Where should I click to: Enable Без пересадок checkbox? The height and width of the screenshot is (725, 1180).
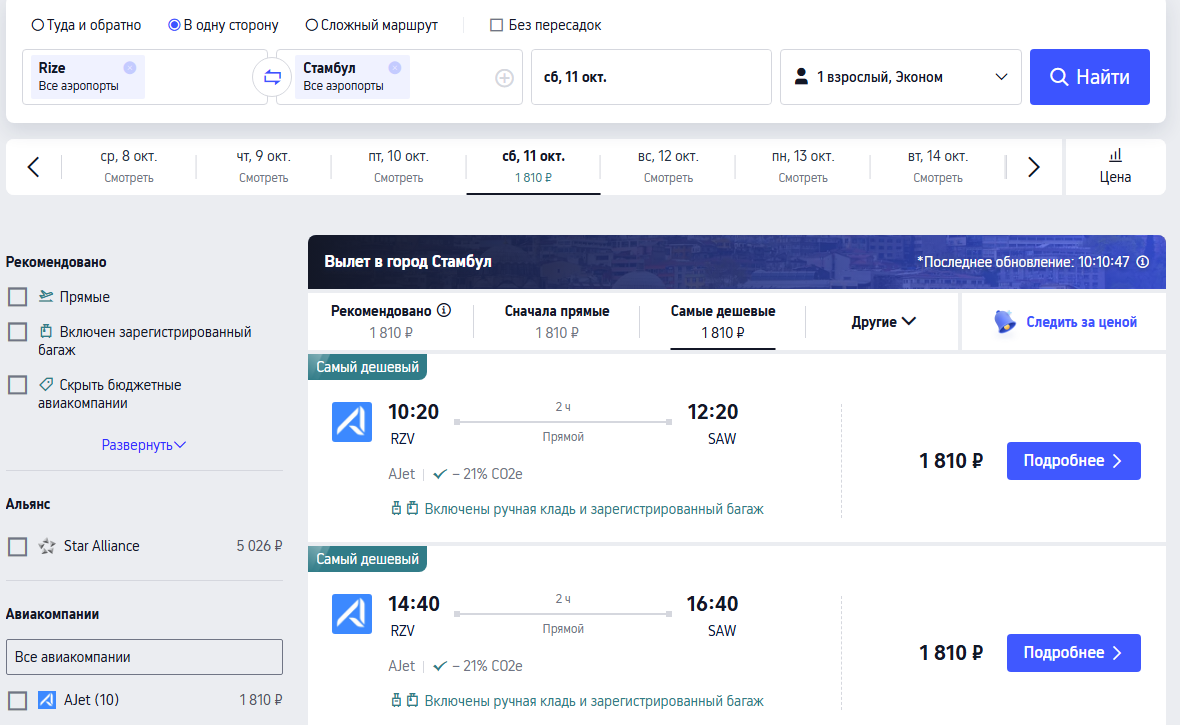coord(496,25)
